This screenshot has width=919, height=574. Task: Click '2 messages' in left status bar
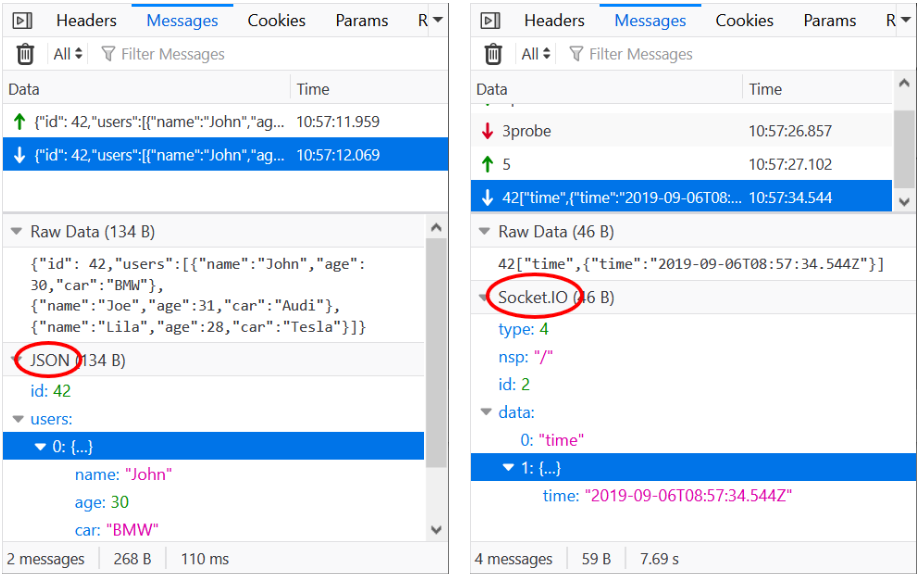(46, 559)
